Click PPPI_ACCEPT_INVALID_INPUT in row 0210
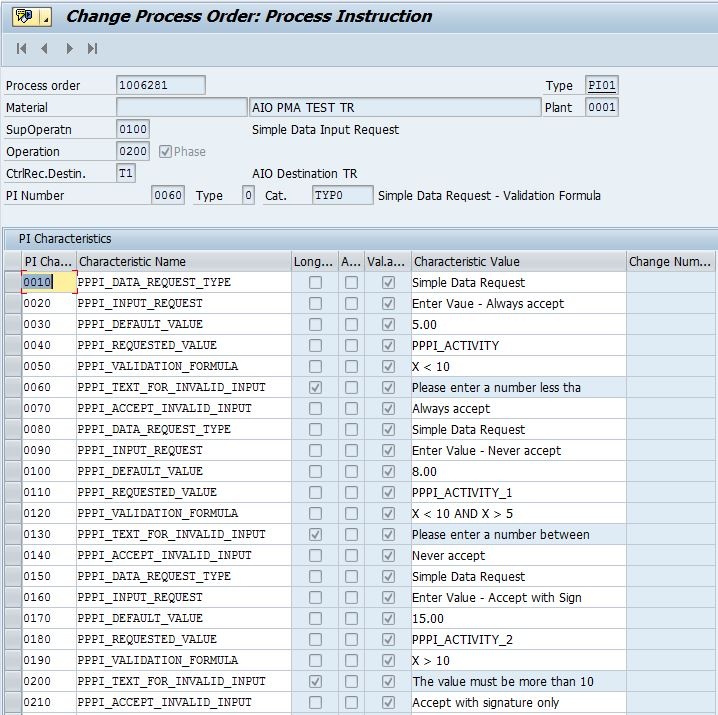718x715 pixels. coord(184,703)
